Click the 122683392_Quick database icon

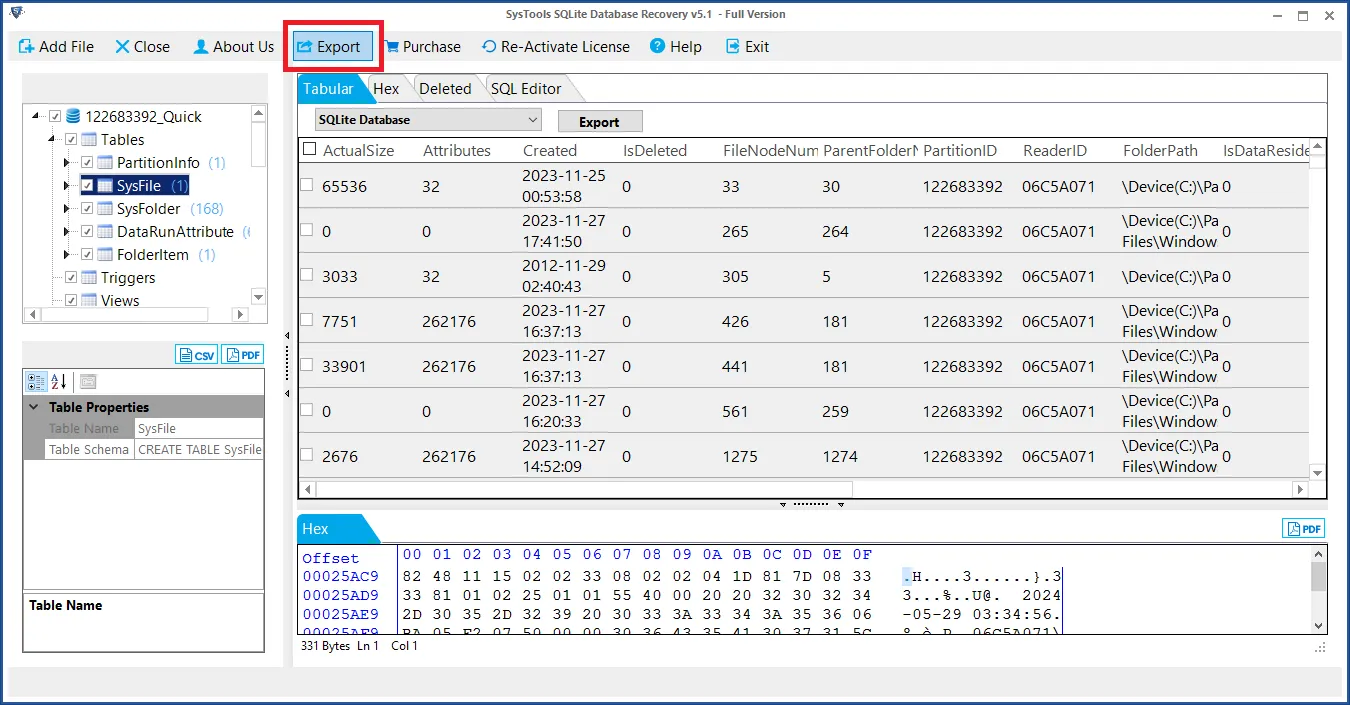(73, 116)
